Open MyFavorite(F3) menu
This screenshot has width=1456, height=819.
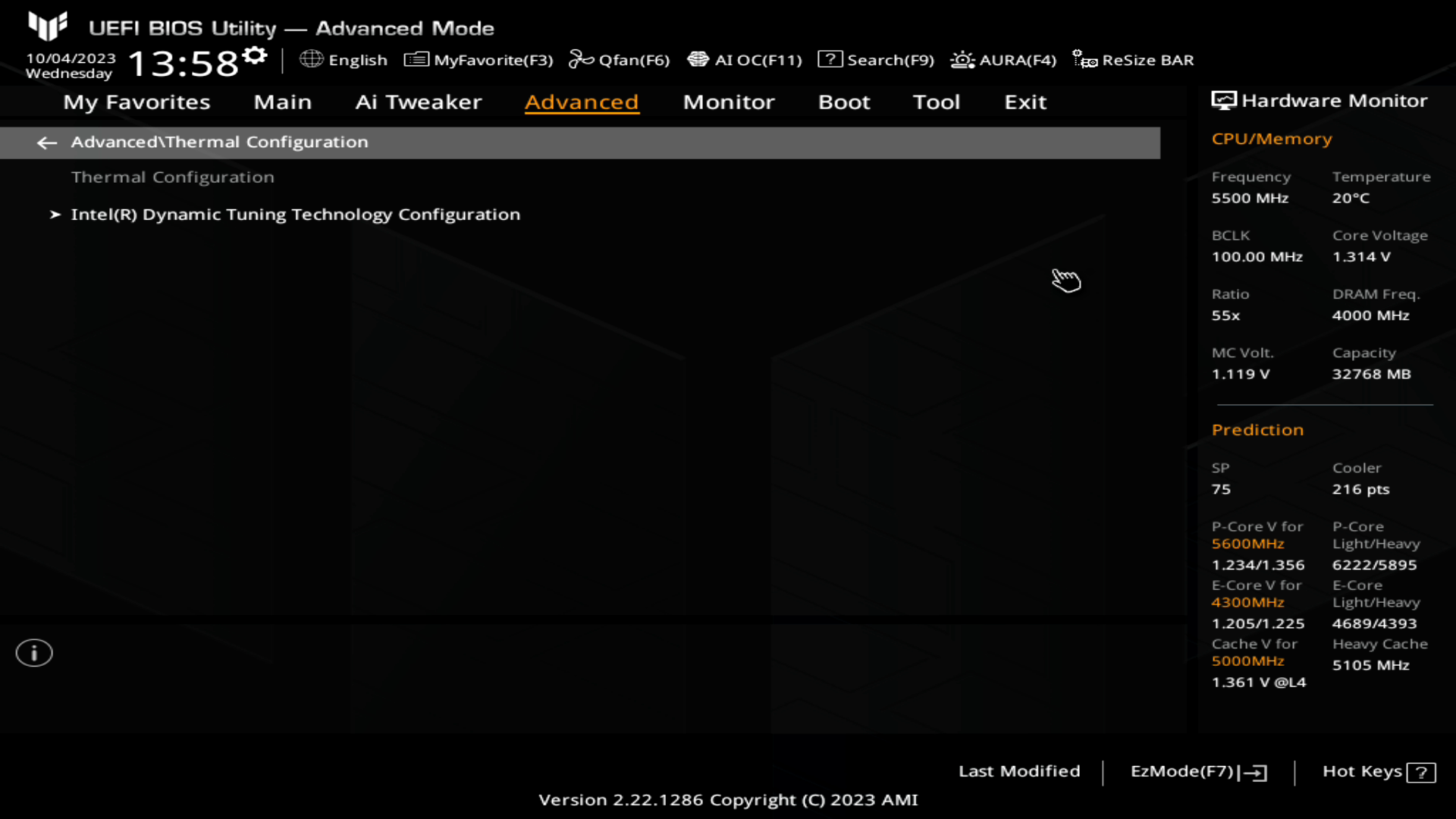click(493, 60)
